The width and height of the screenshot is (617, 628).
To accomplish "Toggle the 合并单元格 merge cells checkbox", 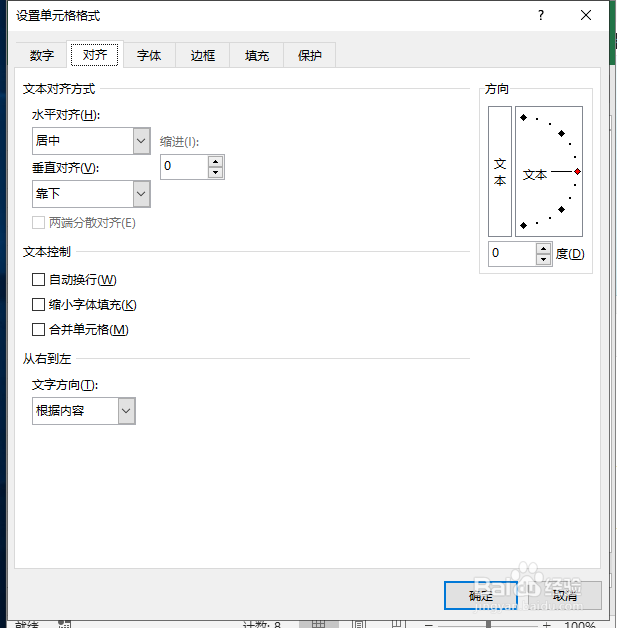I will [39, 330].
